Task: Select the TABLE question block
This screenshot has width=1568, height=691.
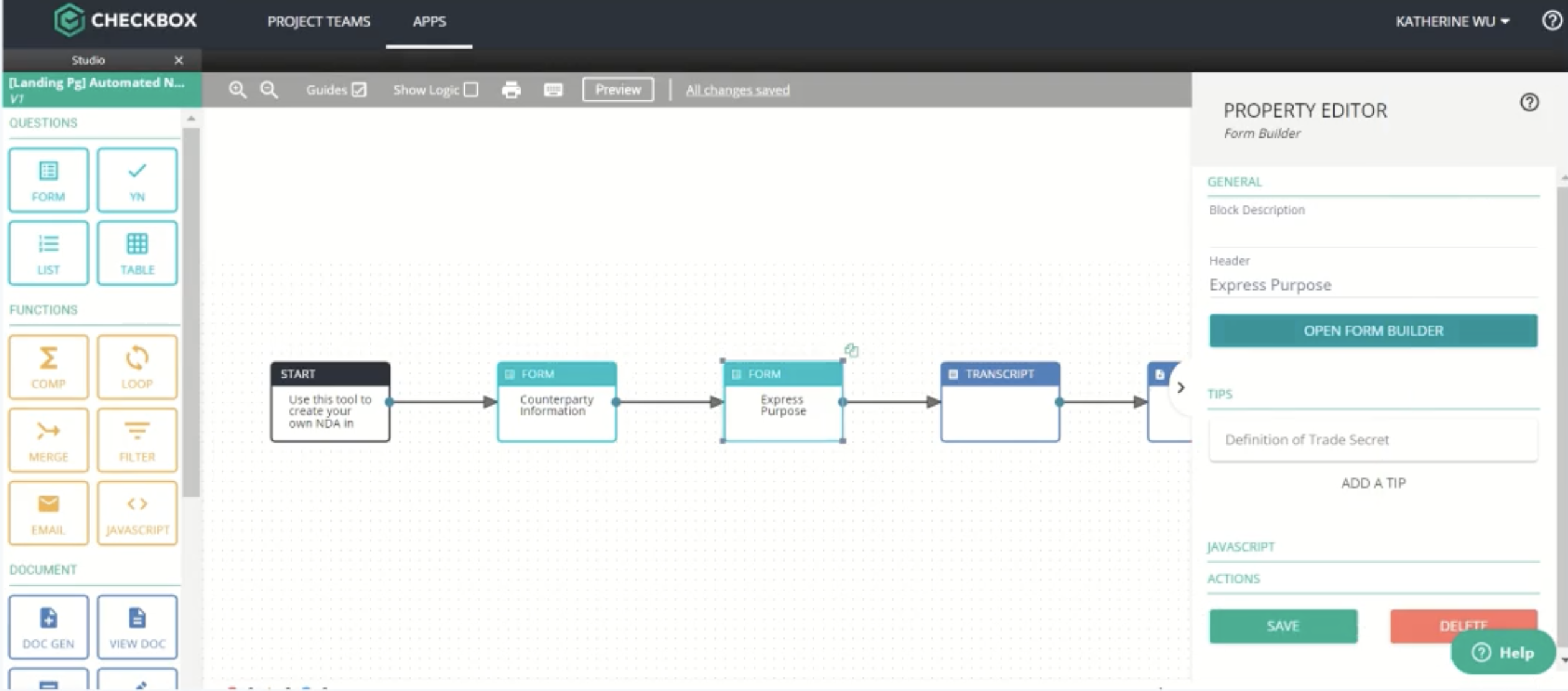Action: [137, 253]
